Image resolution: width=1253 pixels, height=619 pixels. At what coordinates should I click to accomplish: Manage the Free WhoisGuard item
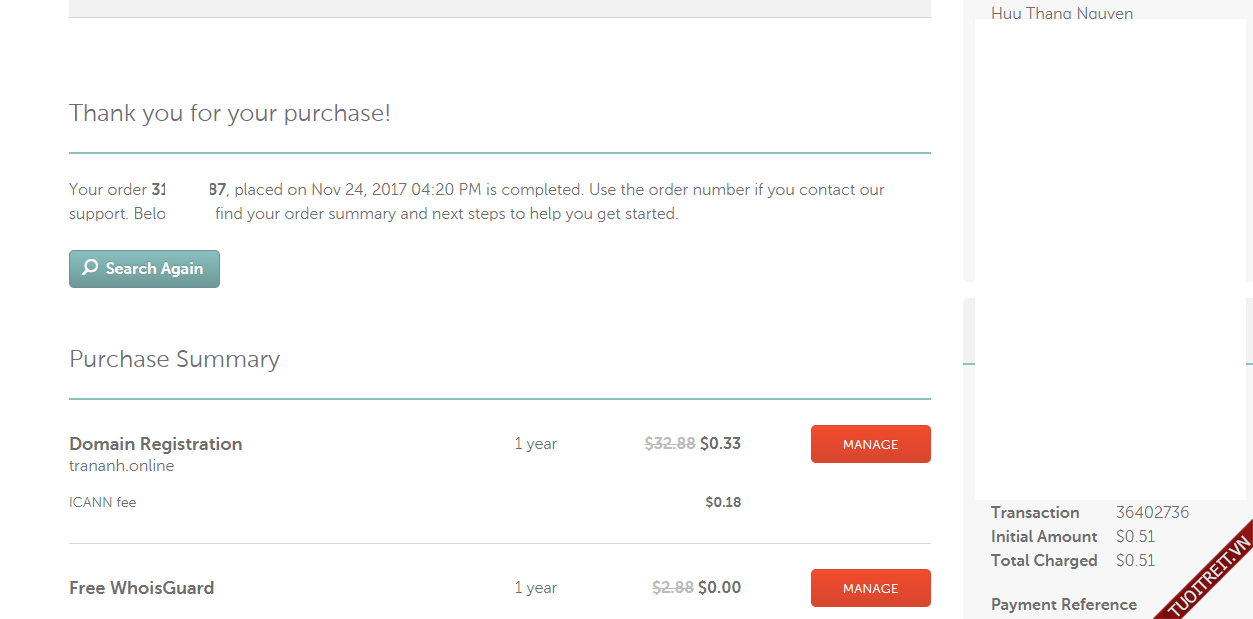click(870, 588)
